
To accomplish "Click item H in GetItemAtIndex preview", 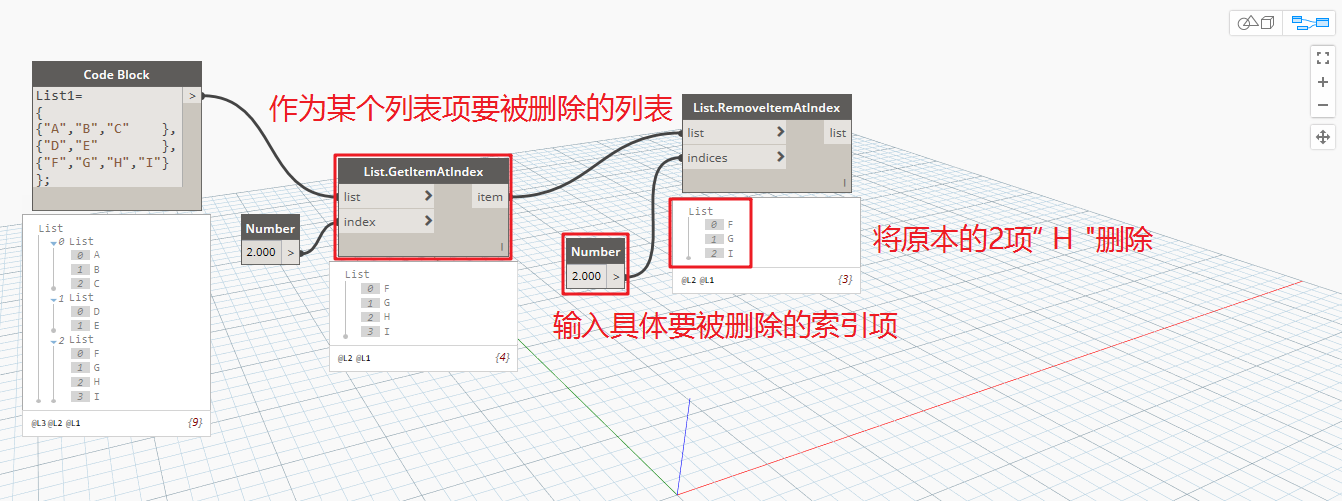I will pyautogui.click(x=387, y=317).
